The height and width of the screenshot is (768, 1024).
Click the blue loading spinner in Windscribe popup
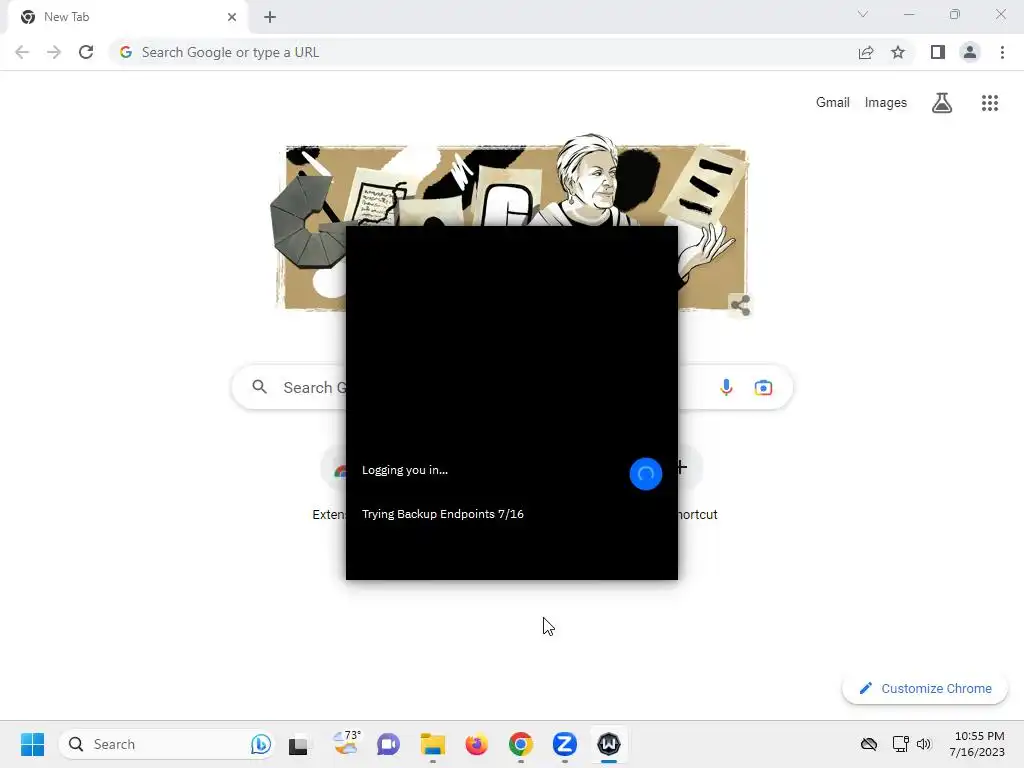coord(646,473)
